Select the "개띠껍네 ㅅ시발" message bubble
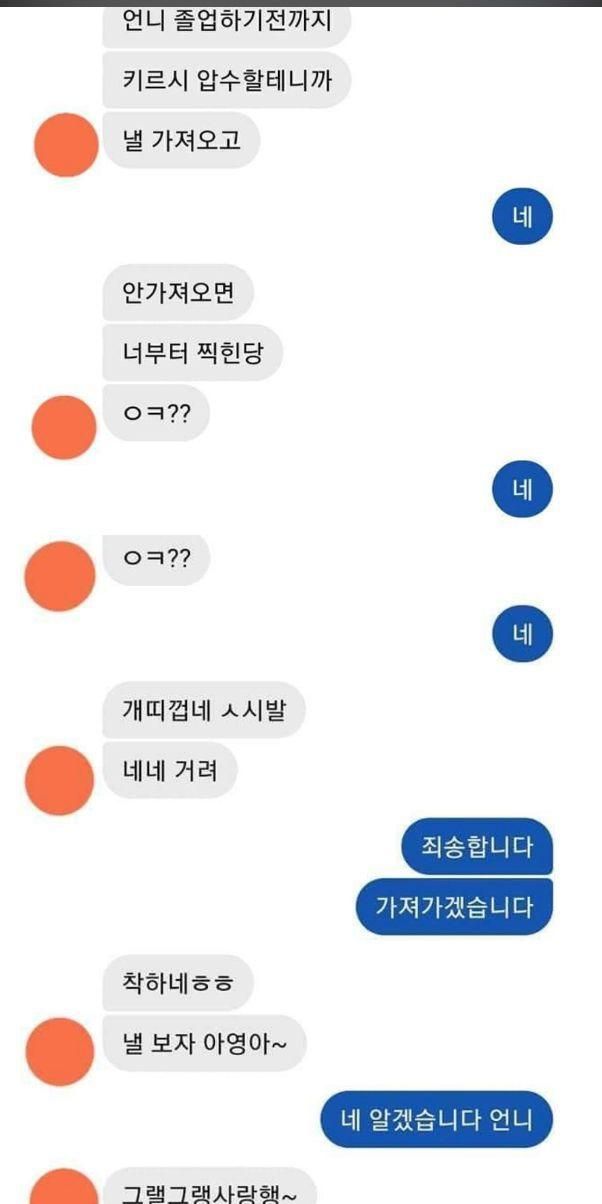This screenshot has width=602, height=1204. (x=203, y=711)
